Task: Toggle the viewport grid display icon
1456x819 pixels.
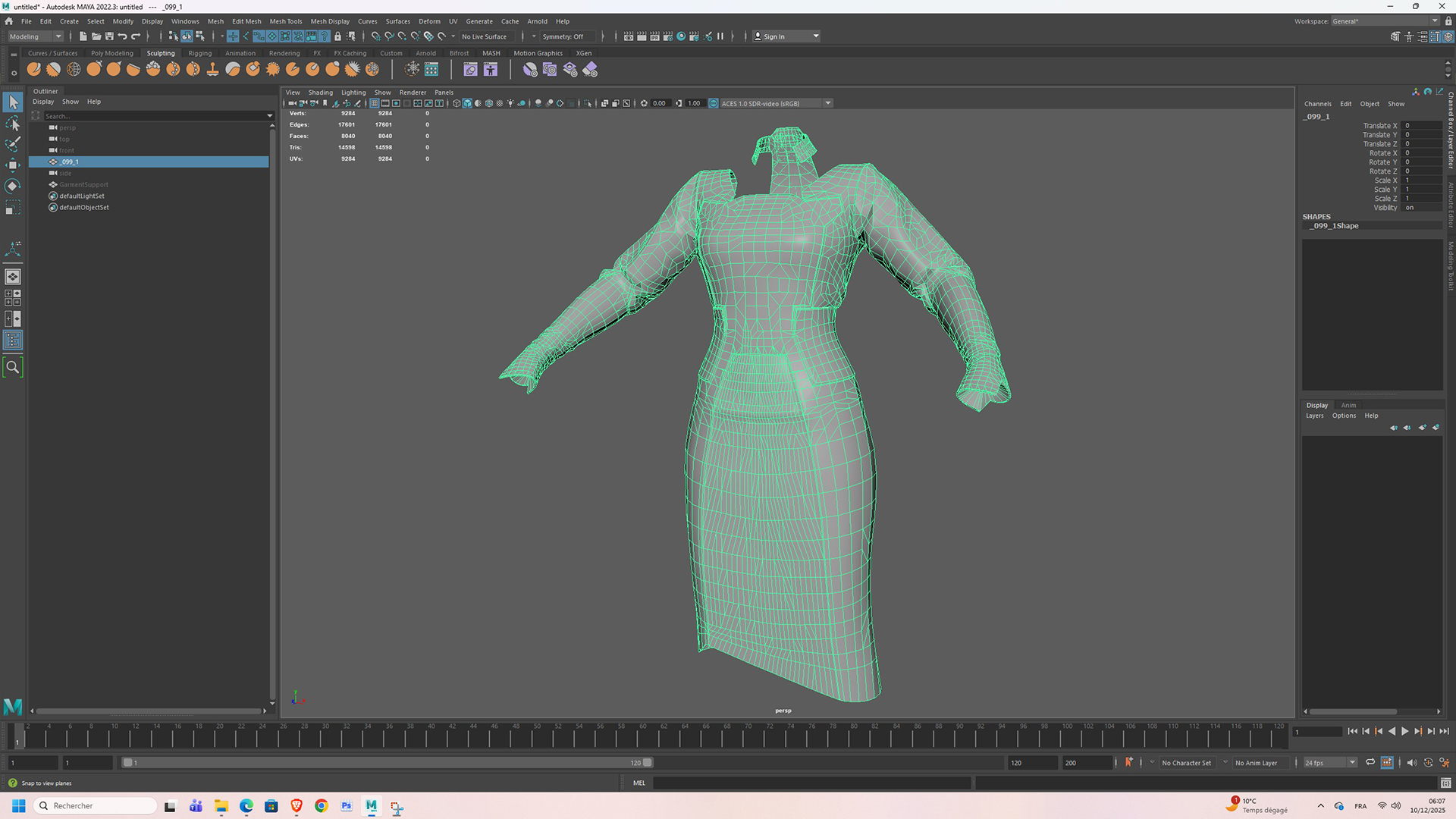Action: coord(375,103)
